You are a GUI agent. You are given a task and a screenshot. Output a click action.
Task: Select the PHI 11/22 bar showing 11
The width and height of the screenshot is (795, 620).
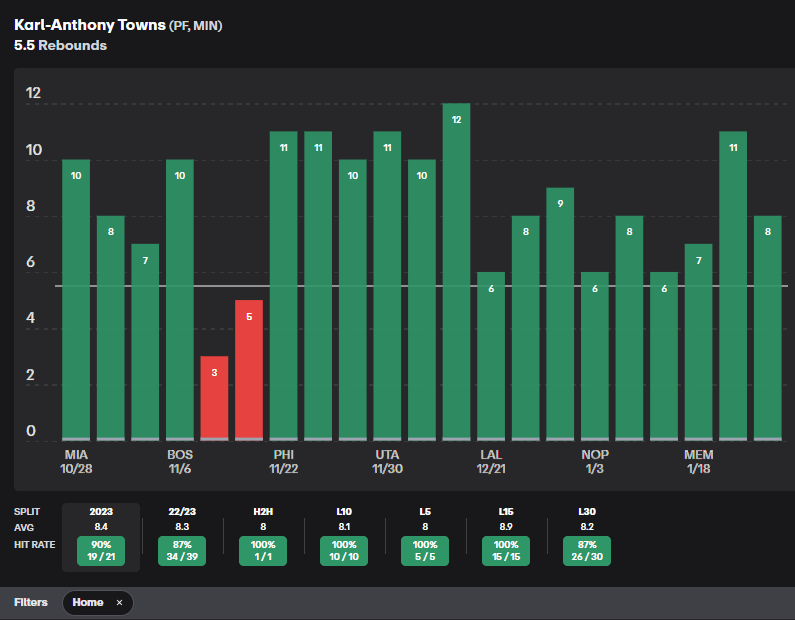click(x=283, y=286)
